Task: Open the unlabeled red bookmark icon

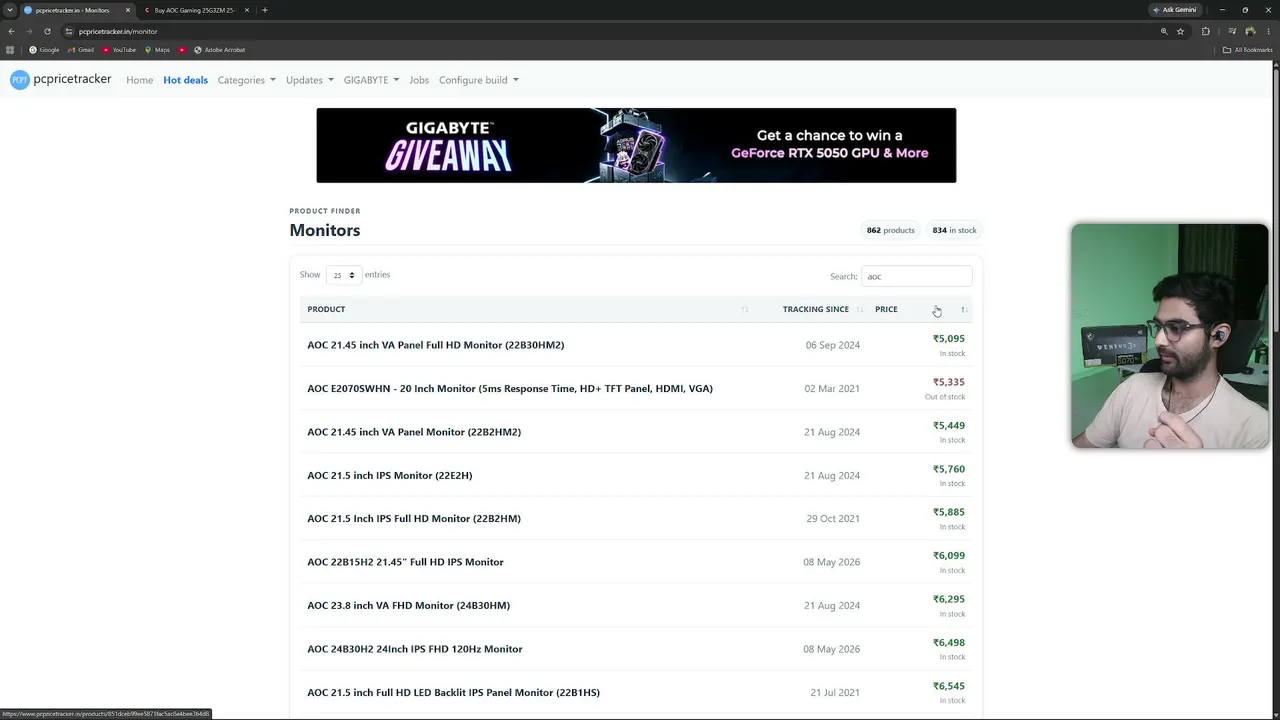Action: [x=182, y=50]
